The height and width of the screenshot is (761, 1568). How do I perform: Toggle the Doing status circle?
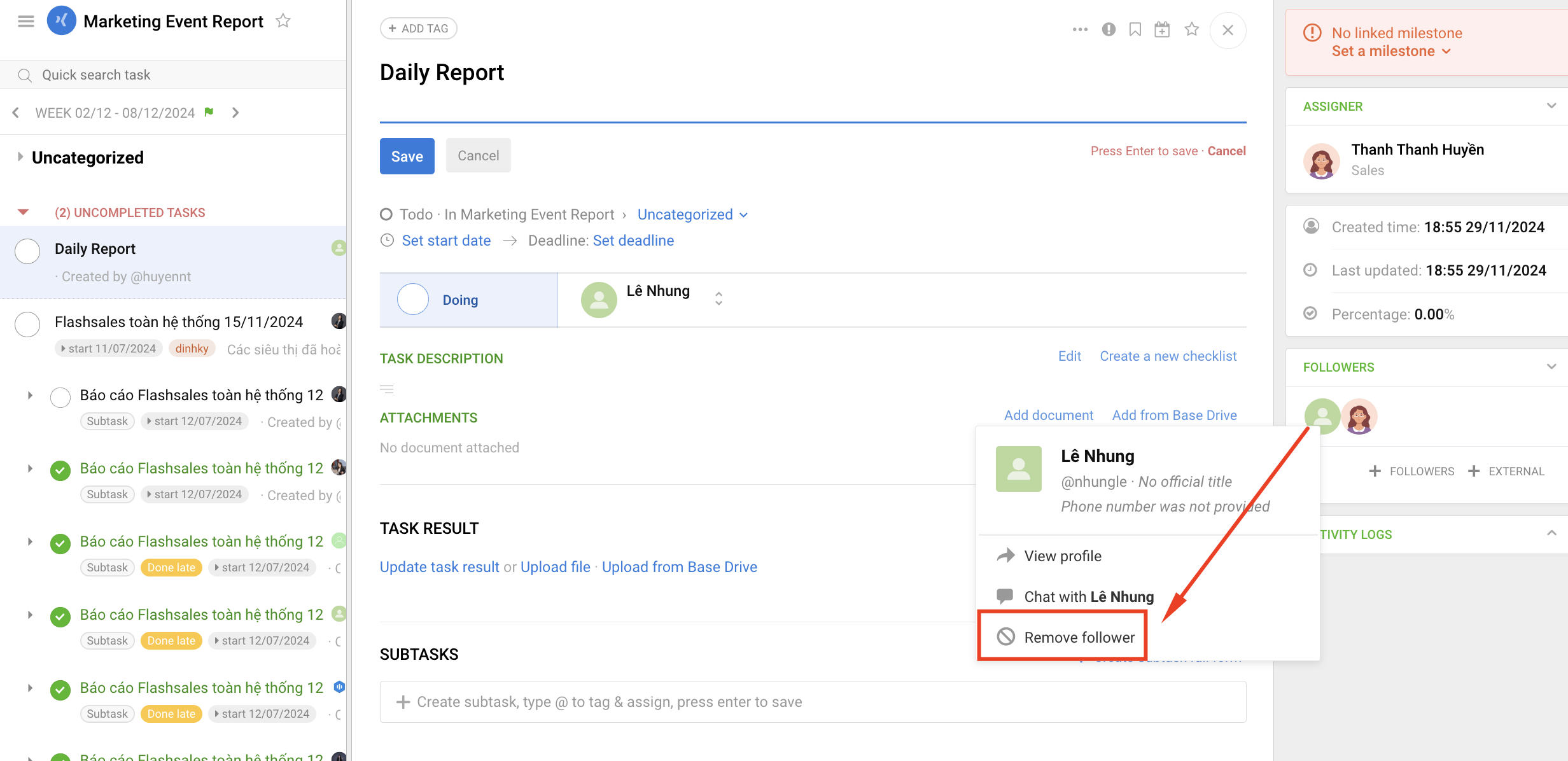(413, 300)
